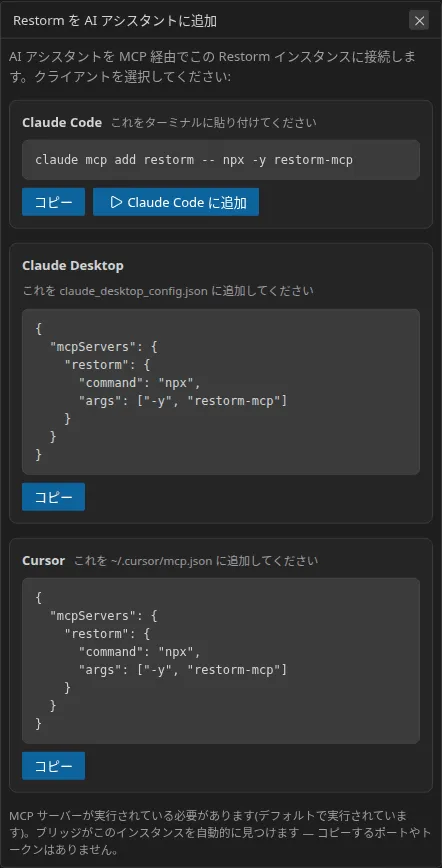442x868 pixels.
Task: Click the これをターミナルに貼り付けてください hint
Action: tap(214, 123)
